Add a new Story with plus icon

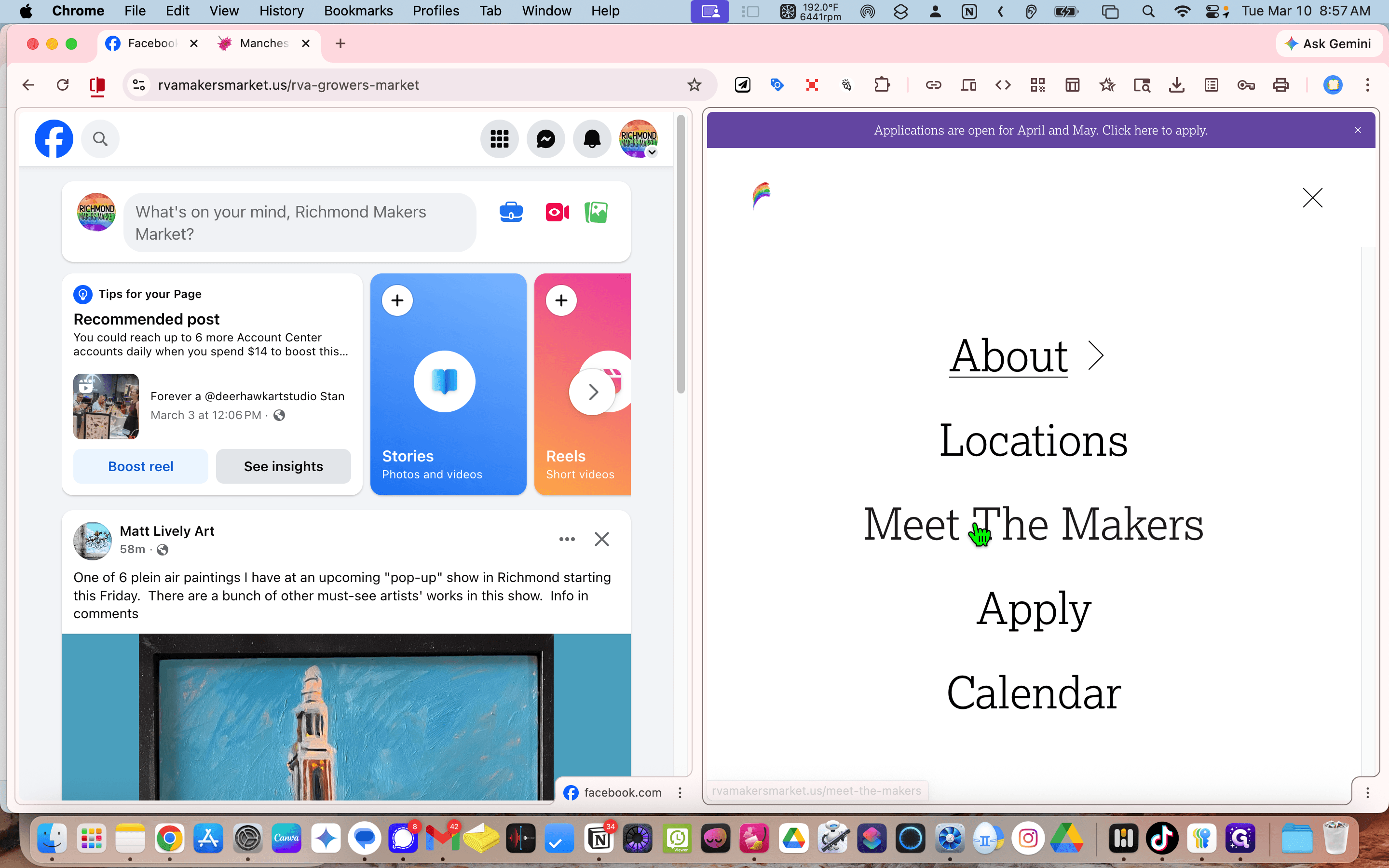(x=397, y=300)
